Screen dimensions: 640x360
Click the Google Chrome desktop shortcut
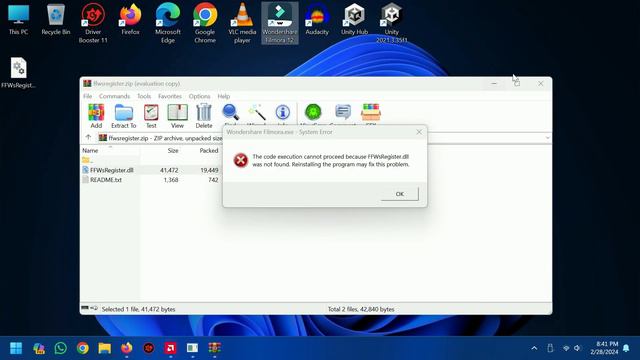pyautogui.click(x=205, y=24)
